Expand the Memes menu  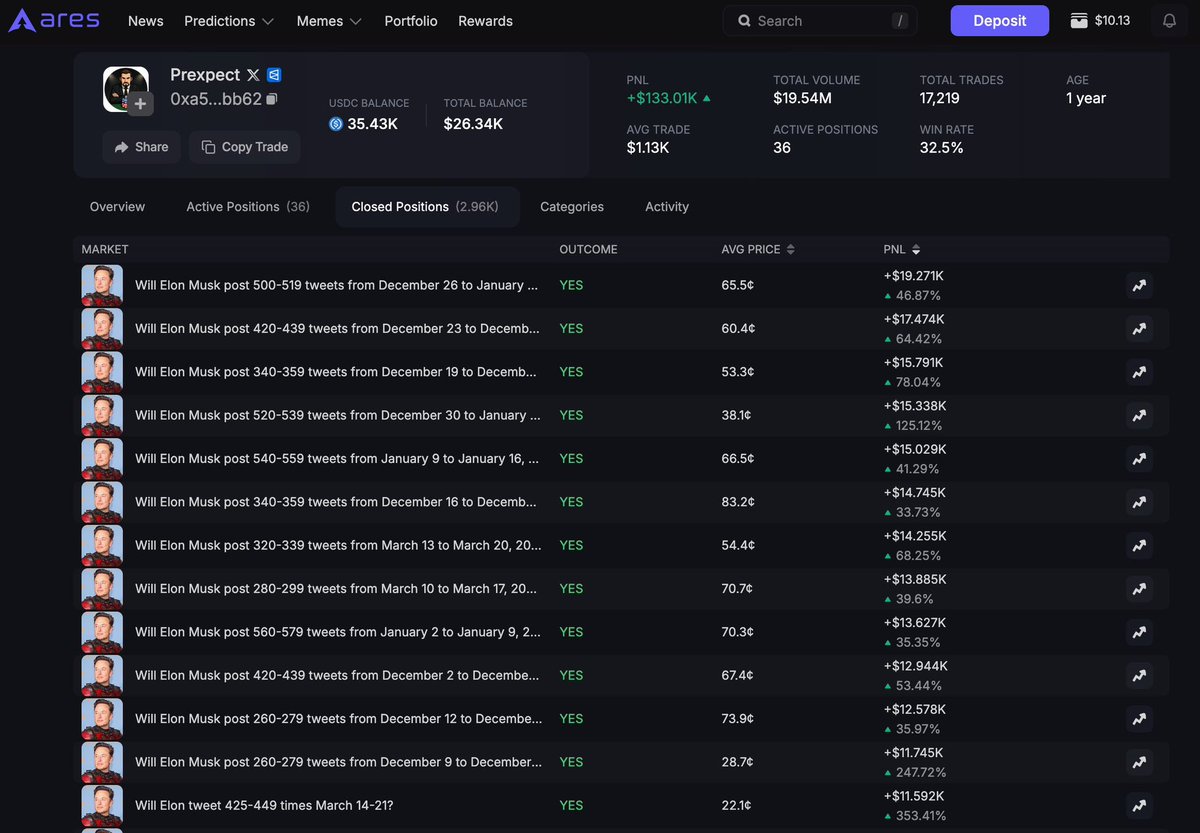tap(329, 21)
